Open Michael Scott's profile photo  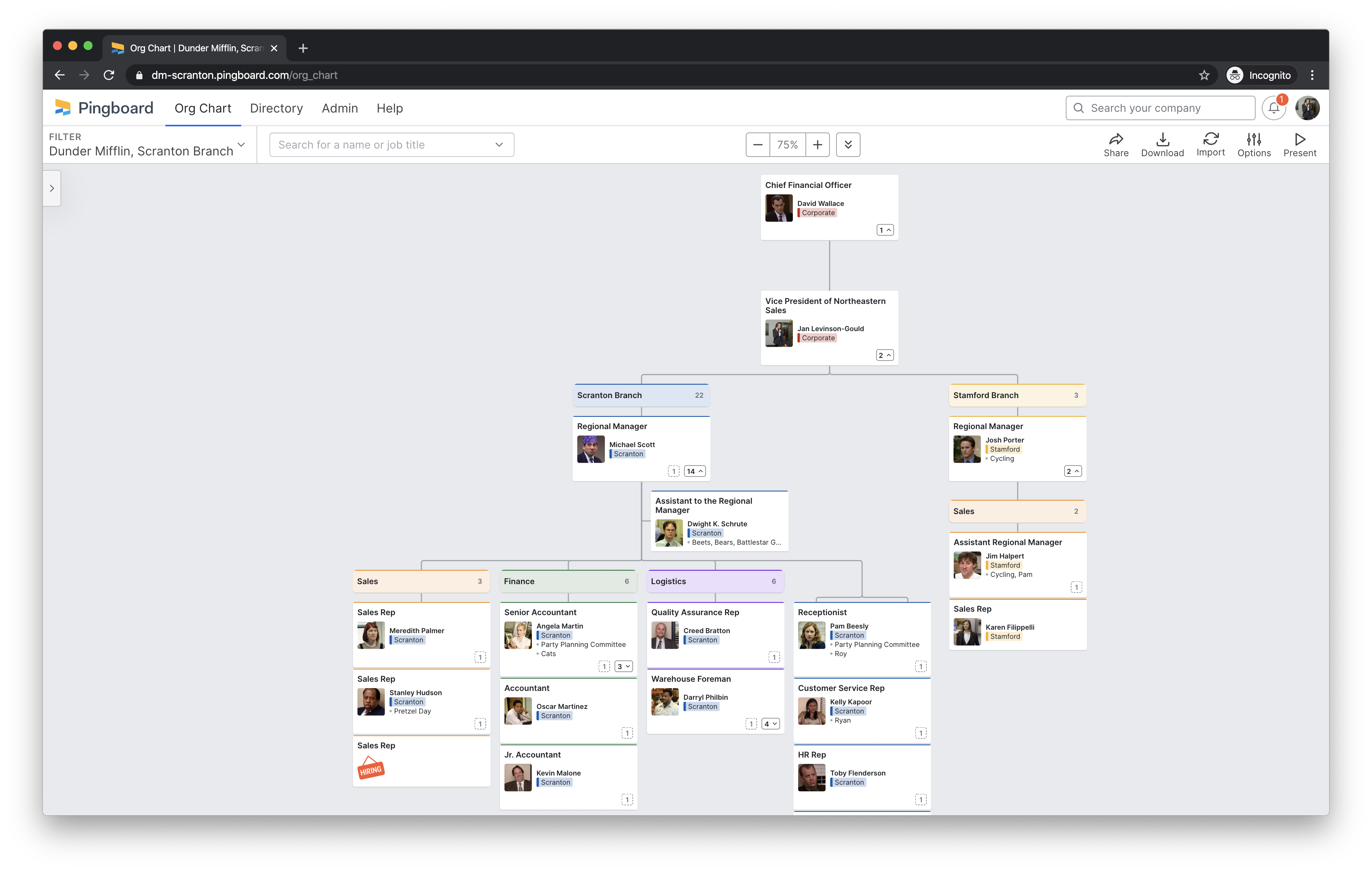(x=591, y=449)
